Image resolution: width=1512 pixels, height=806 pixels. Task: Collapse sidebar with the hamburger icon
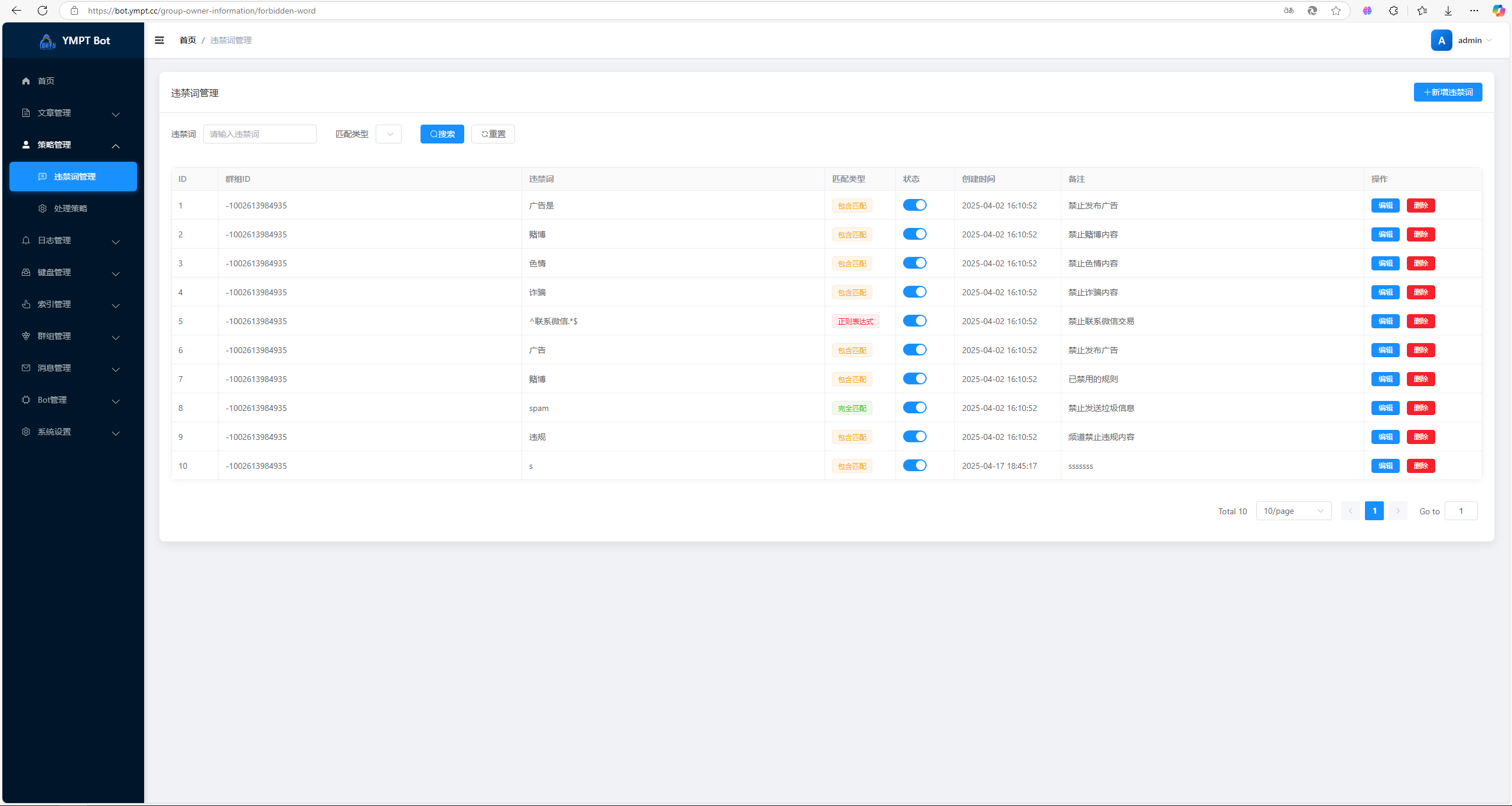pos(159,40)
